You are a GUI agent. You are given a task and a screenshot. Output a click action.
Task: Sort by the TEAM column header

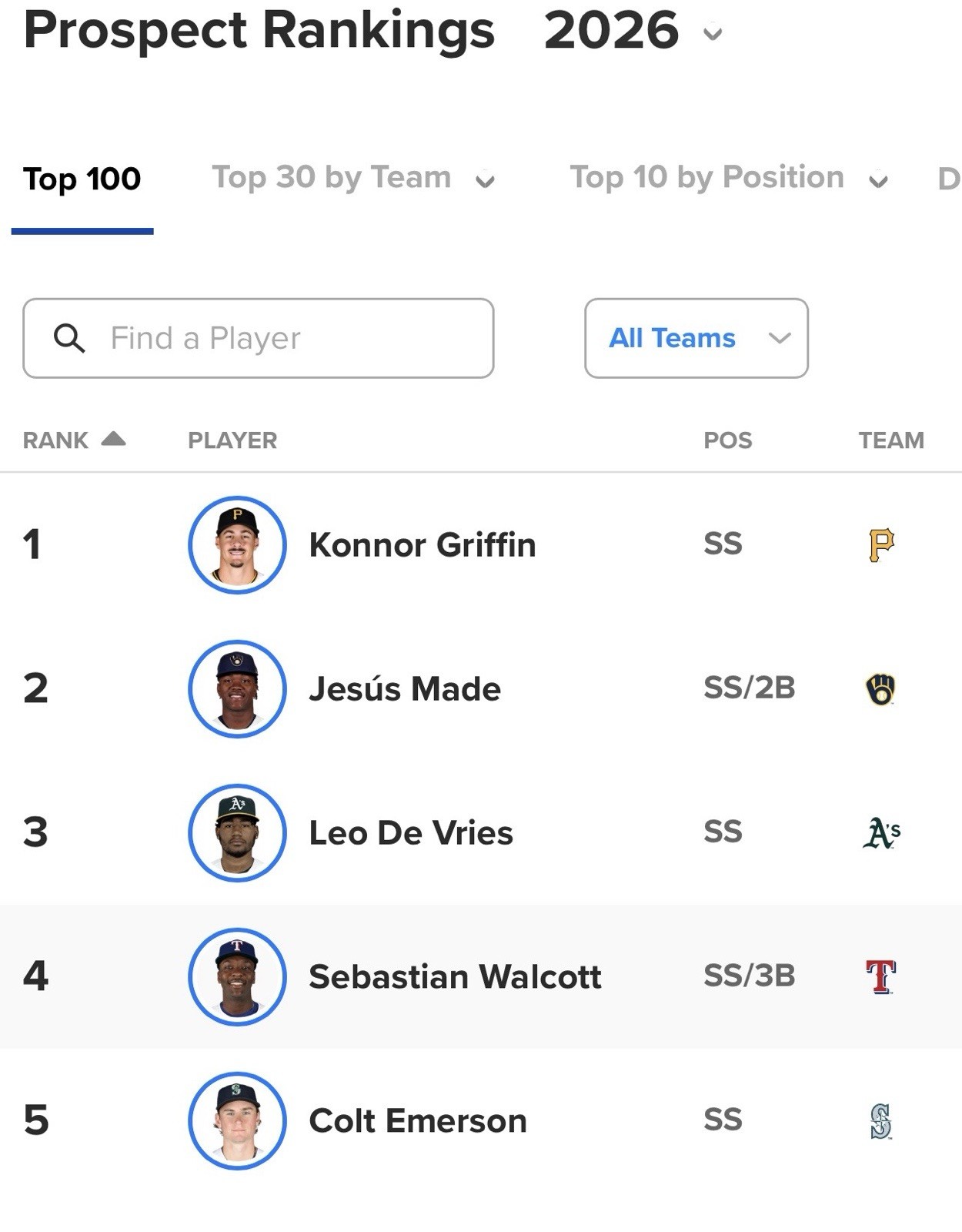click(891, 440)
